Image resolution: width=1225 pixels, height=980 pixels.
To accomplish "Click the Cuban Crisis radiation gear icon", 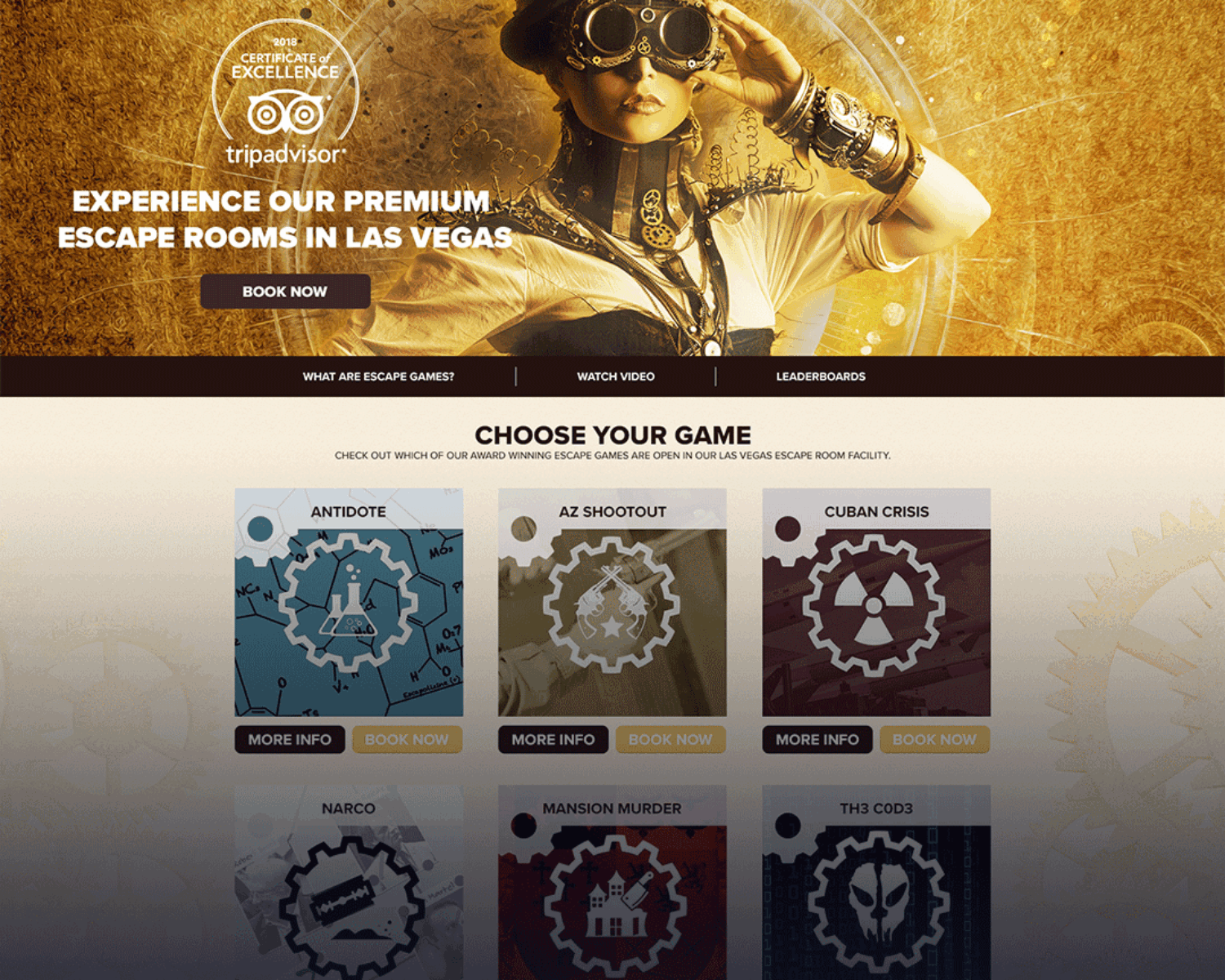I will (874, 604).
